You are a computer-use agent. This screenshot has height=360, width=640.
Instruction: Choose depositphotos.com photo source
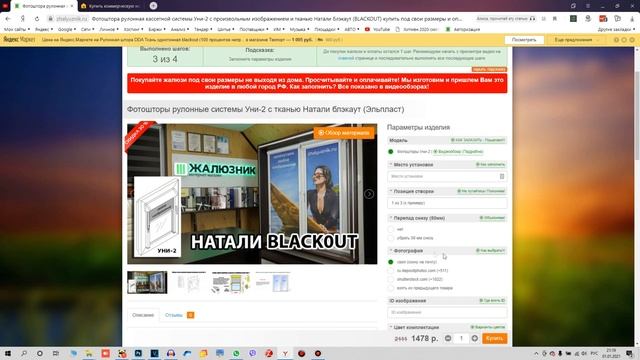coord(391,271)
